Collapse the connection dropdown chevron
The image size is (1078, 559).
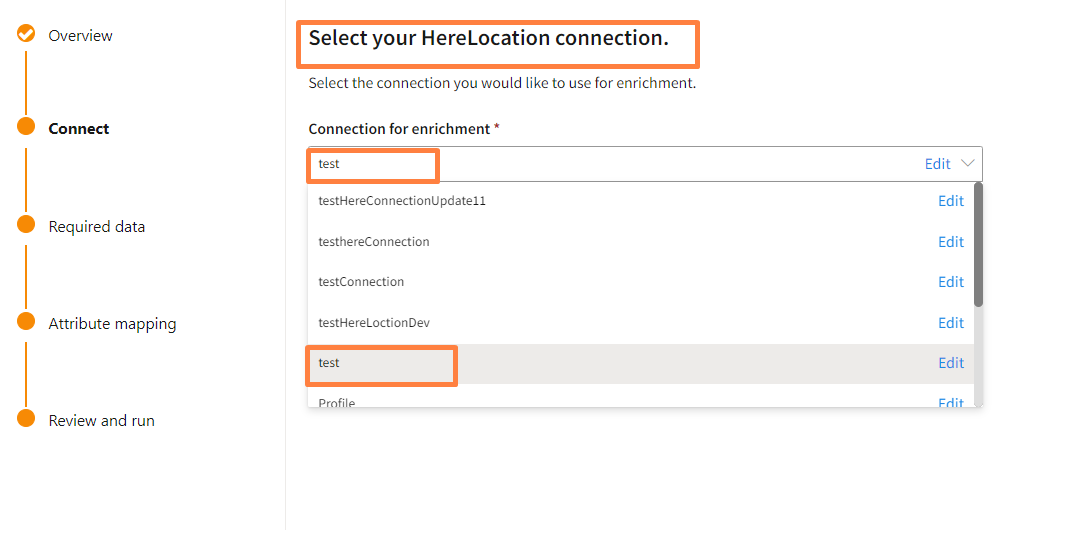967,164
